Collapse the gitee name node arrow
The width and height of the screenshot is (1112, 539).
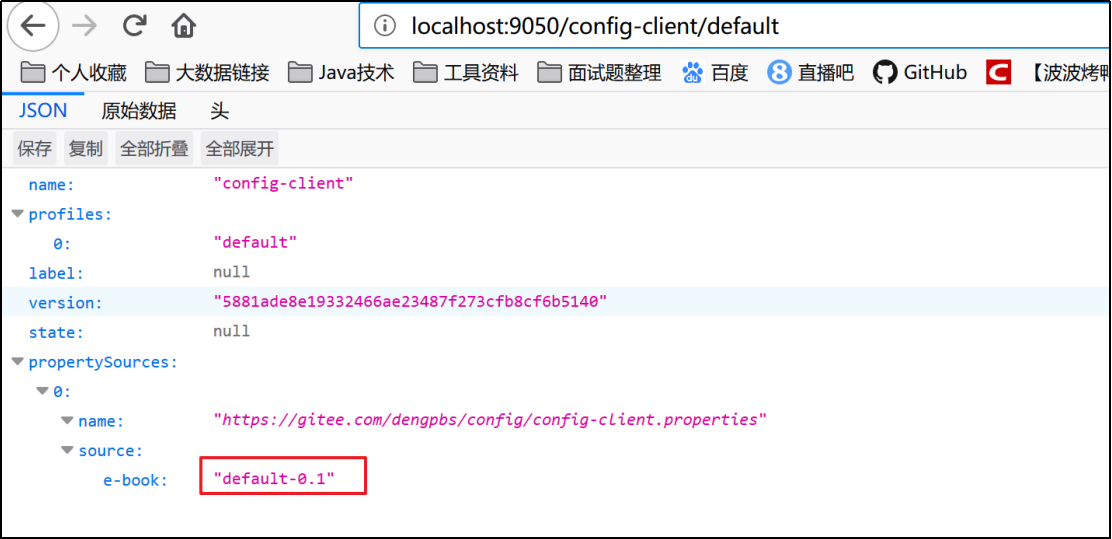(x=67, y=421)
